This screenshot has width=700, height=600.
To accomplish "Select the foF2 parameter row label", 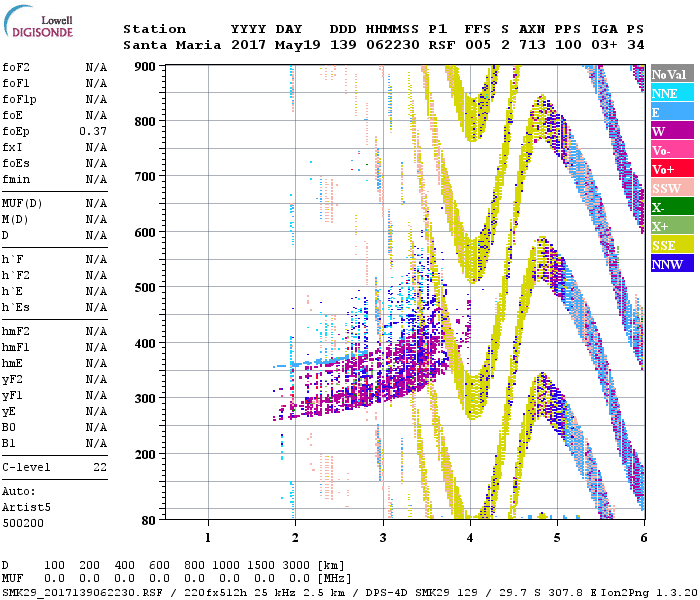I will click(x=16, y=67).
